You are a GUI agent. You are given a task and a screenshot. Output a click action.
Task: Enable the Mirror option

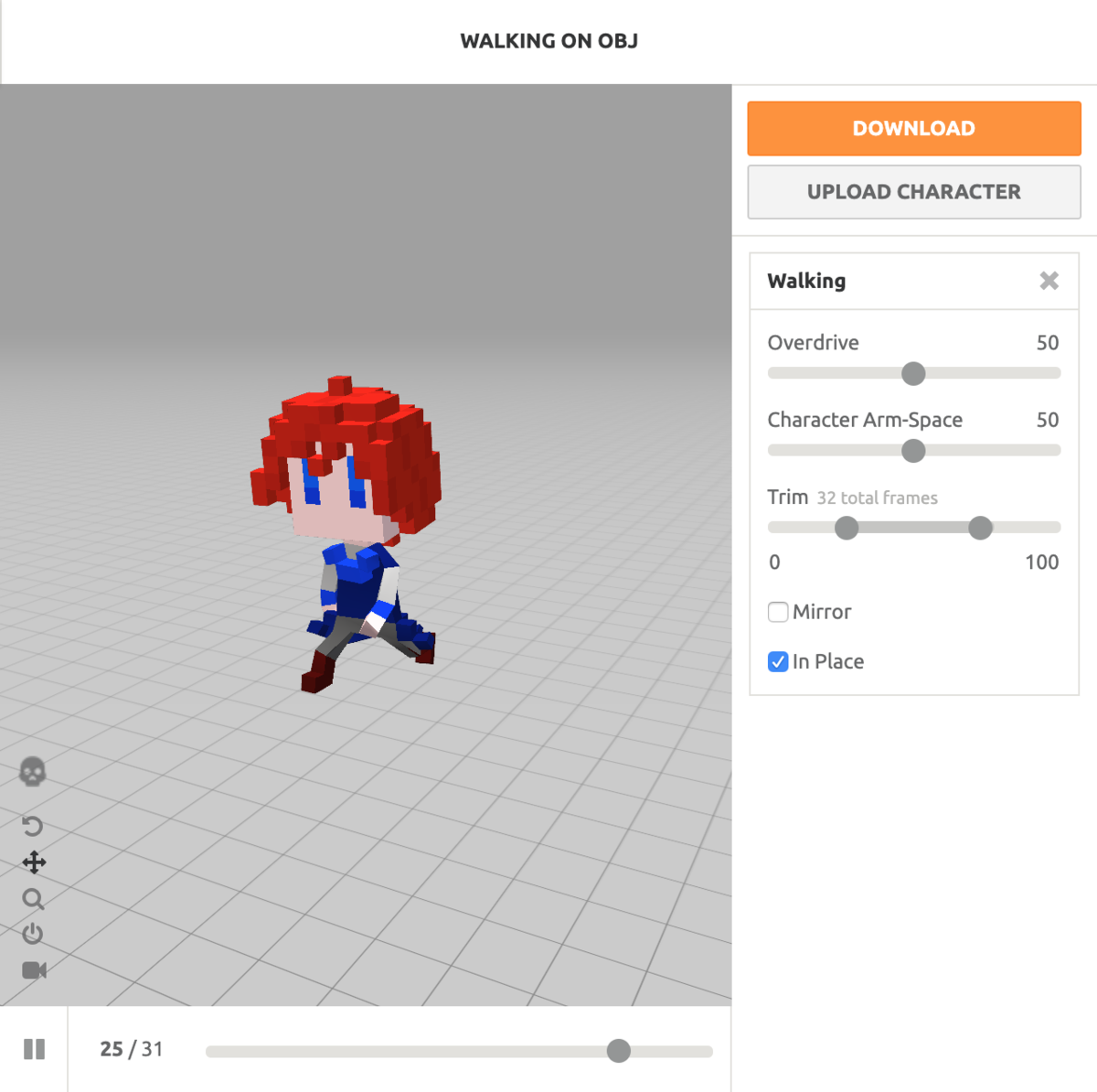(777, 611)
